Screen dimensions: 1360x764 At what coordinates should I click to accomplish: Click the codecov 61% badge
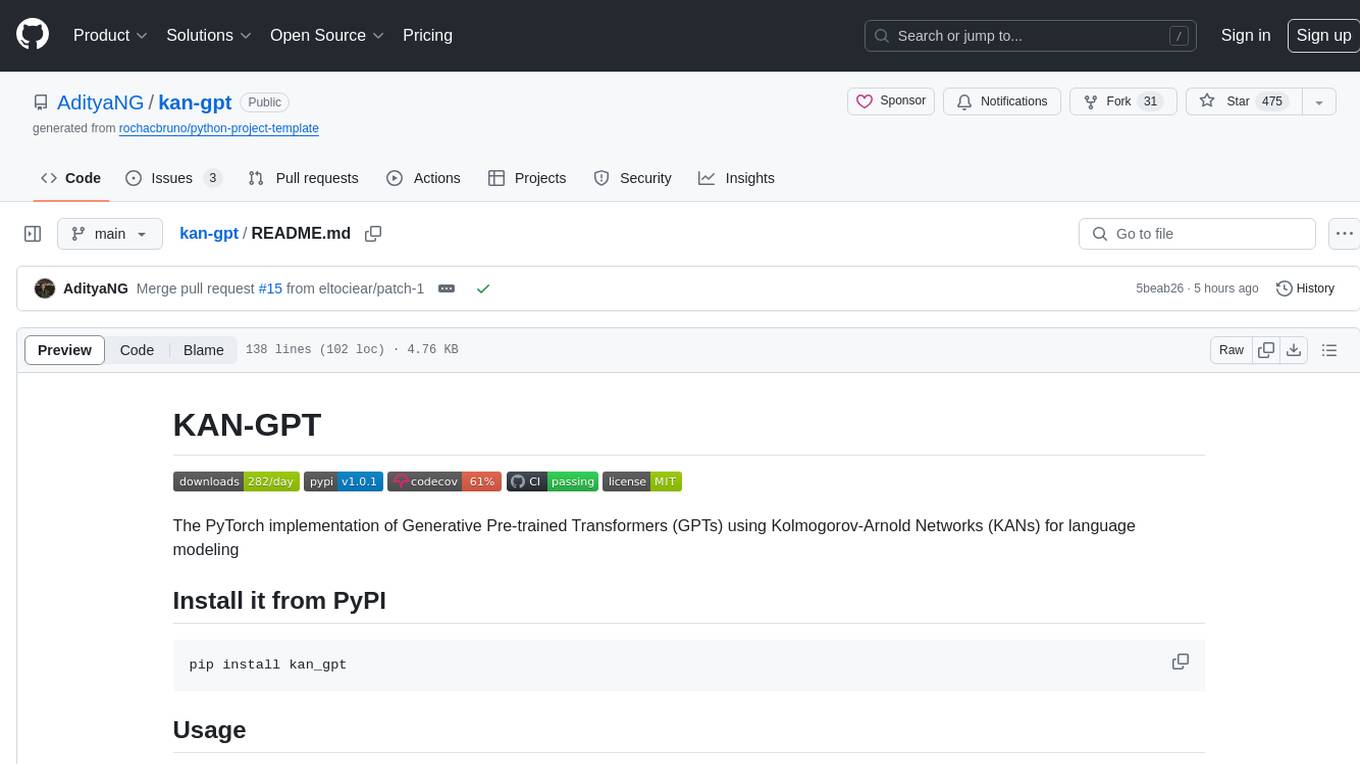click(x=445, y=481)
